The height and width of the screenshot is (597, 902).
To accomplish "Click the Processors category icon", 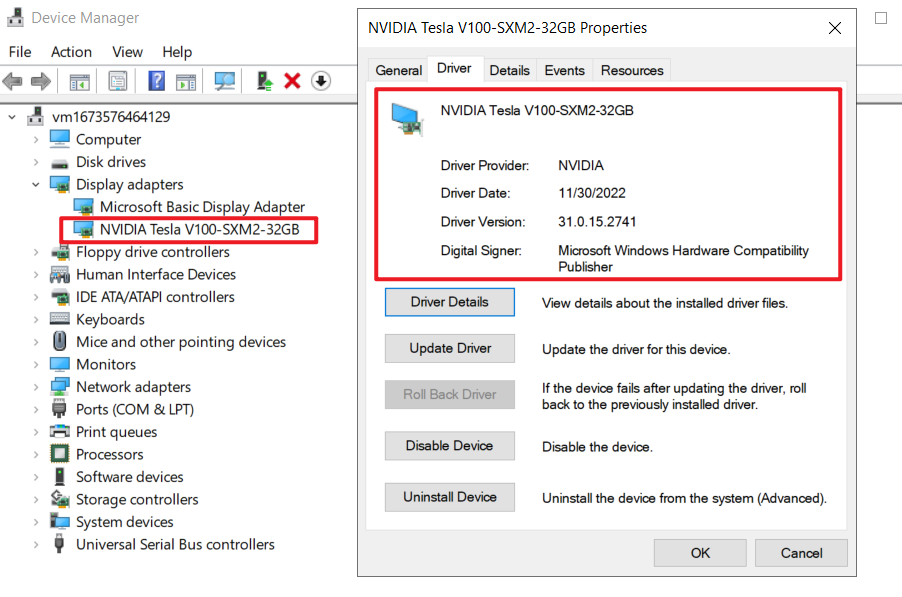I will click(60, 454).
